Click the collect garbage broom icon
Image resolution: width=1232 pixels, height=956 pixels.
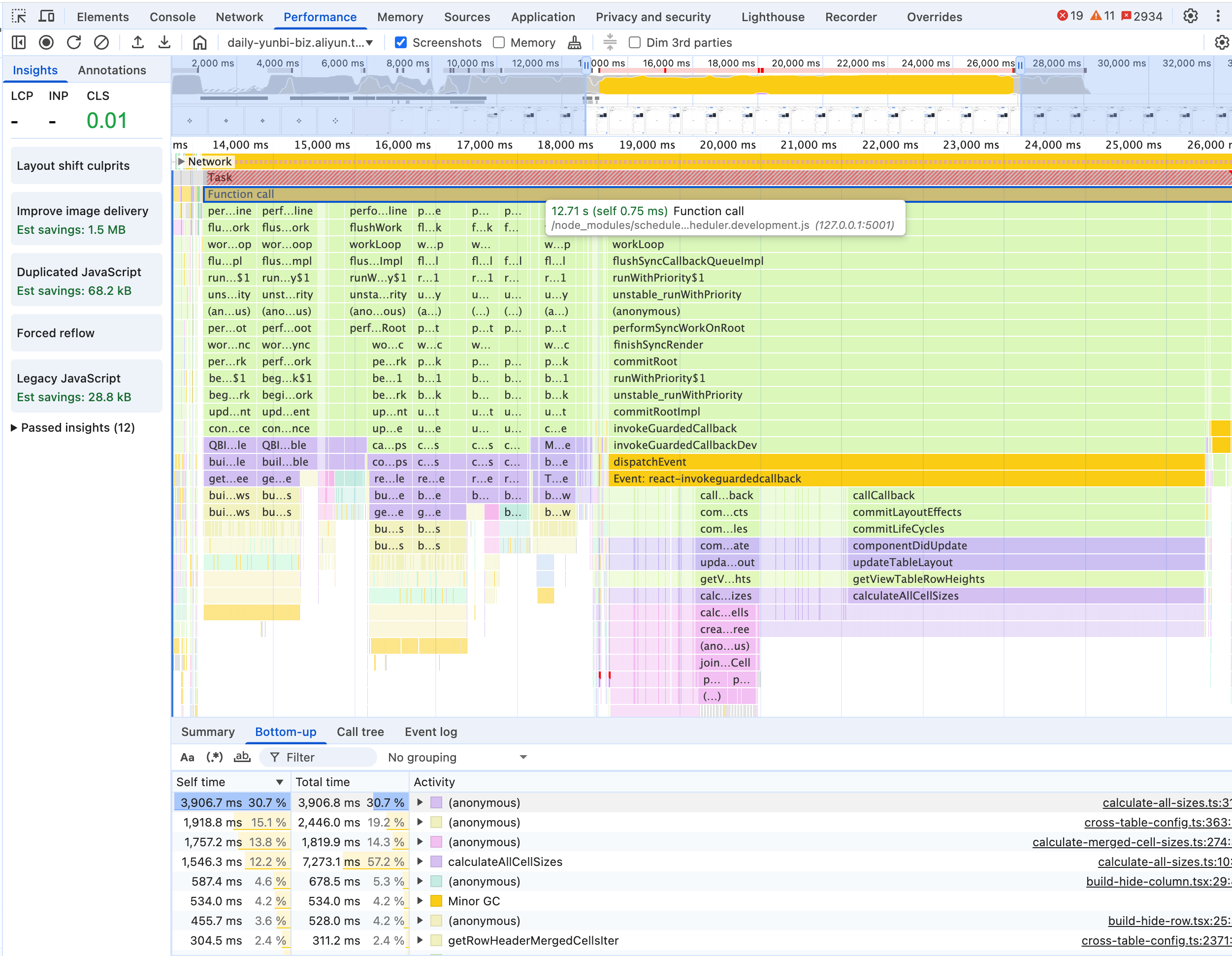(574, 42)
